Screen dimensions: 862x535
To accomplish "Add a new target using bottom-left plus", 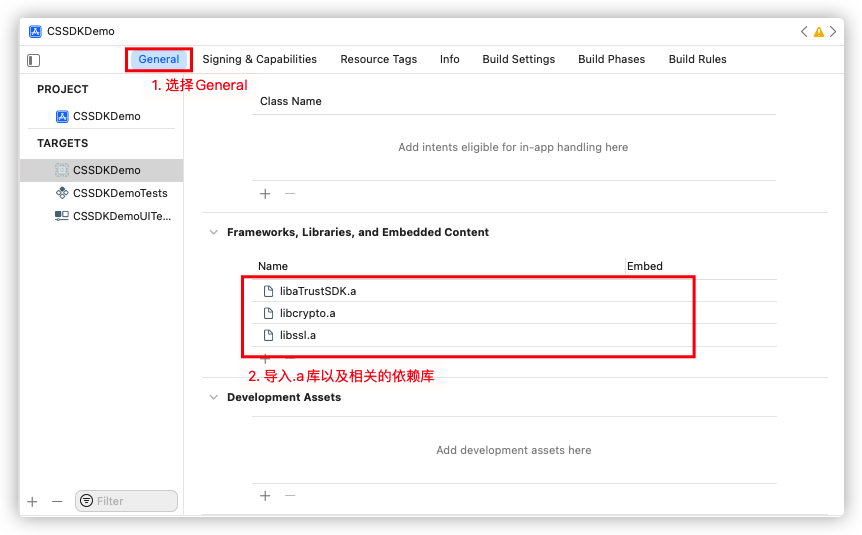I will [32, 501].
